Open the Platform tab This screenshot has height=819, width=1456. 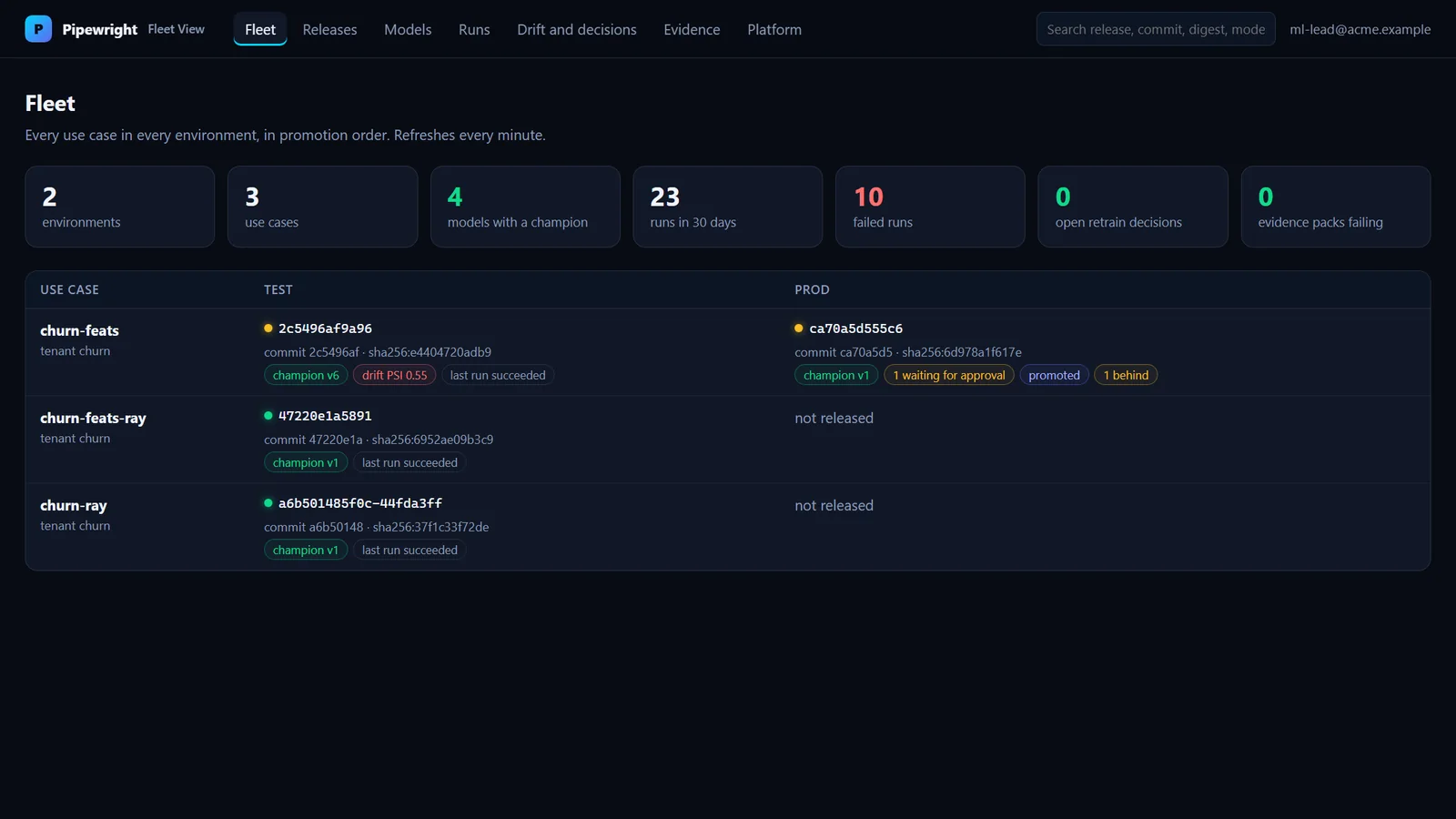774,29
